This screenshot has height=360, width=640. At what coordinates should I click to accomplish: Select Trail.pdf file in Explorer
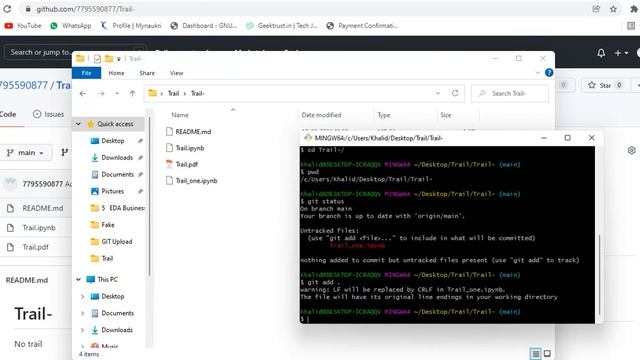(x=182, y=164)
